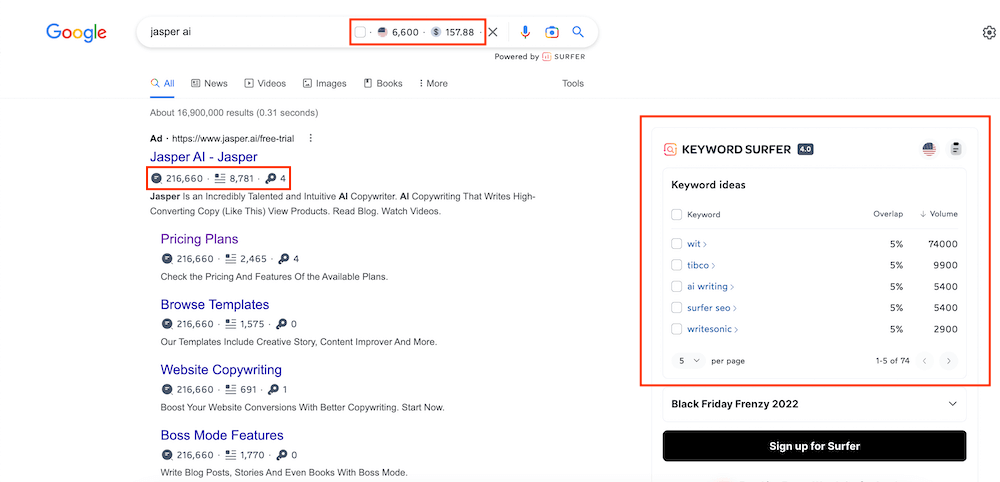Click word count icon beside 2,465
This screenshot has width=1000, height=482.
(x=231, y=259)
